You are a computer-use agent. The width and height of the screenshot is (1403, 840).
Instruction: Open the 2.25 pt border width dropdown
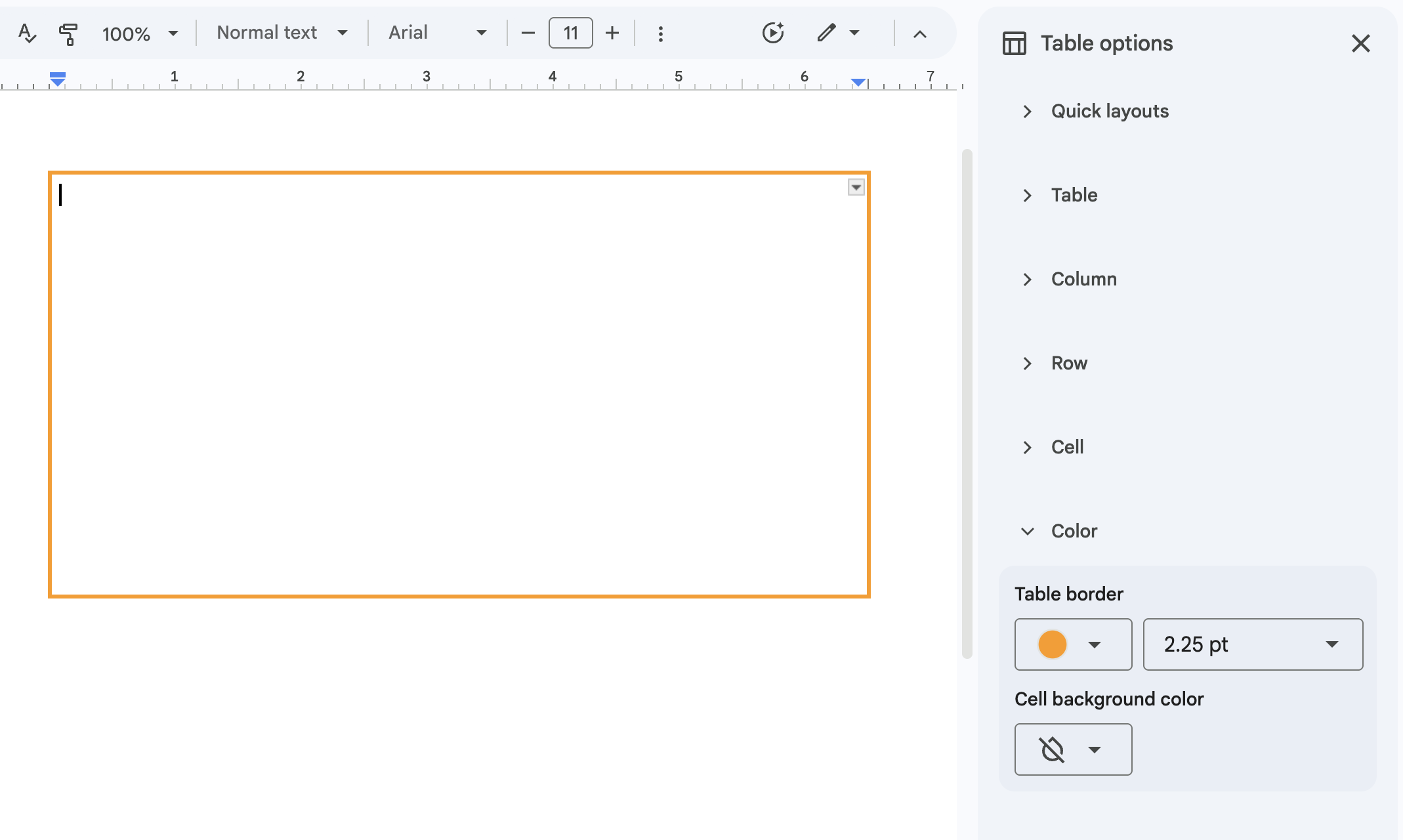[1253, 644]
